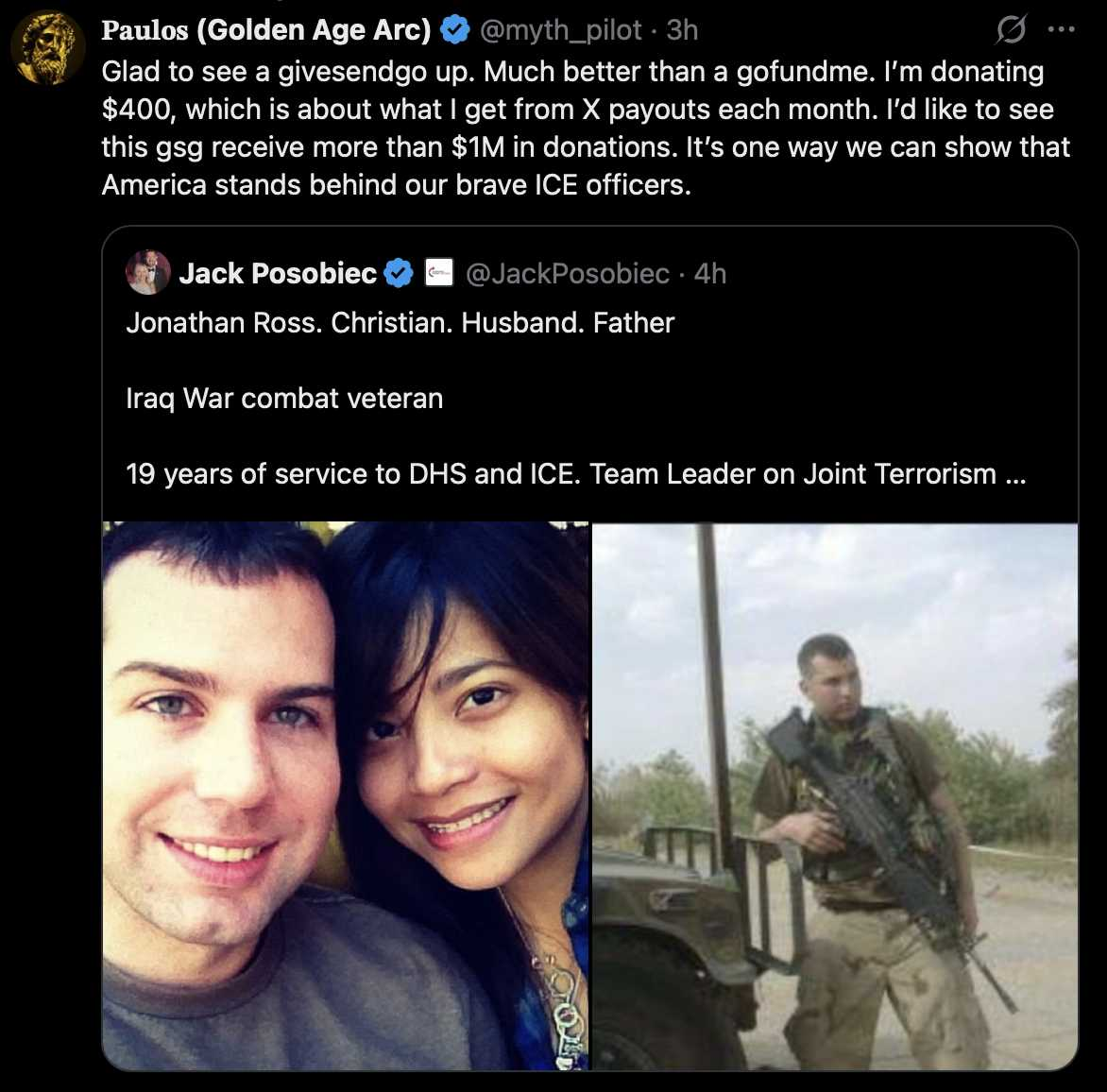The height and width of the screenshot is (1092, 1107).
Task: Open Jack Posobiec display name link
Action: point(278,273)
